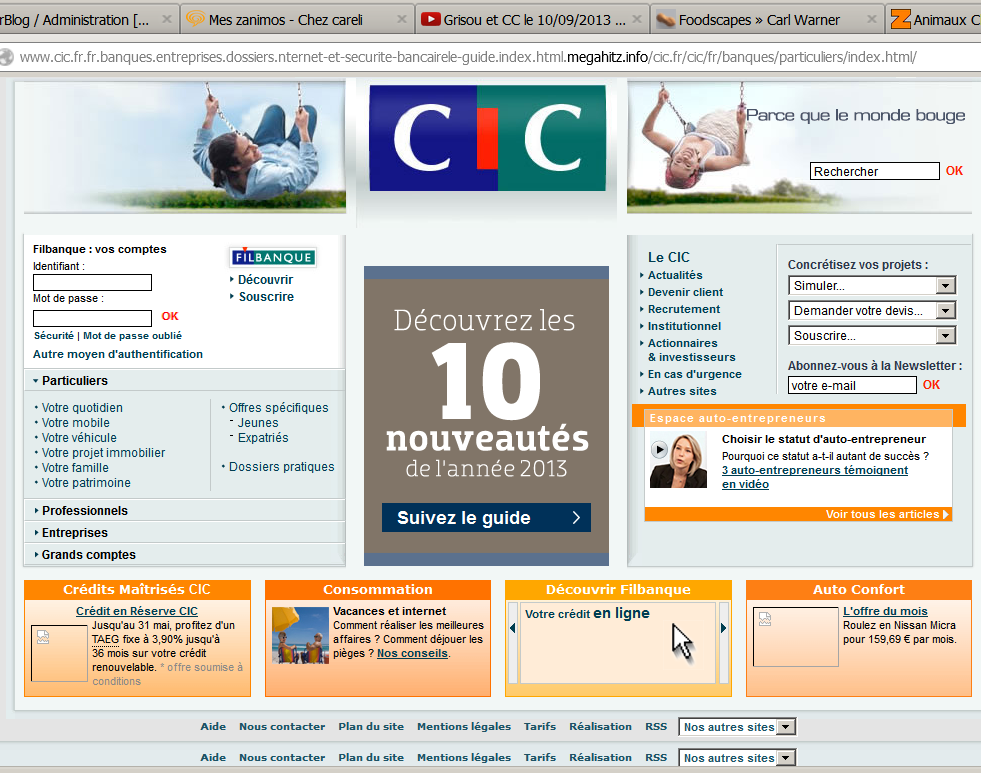Click the Mot de passe oublié link
The image size is (981, 773).
pyautogui.click(x=133, y=336)
